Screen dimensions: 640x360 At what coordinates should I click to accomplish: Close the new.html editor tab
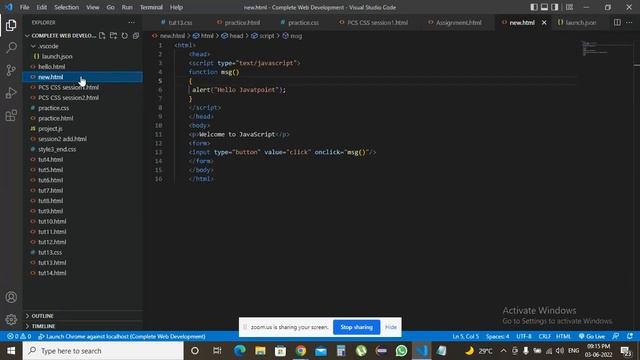(x=544, y=22)
